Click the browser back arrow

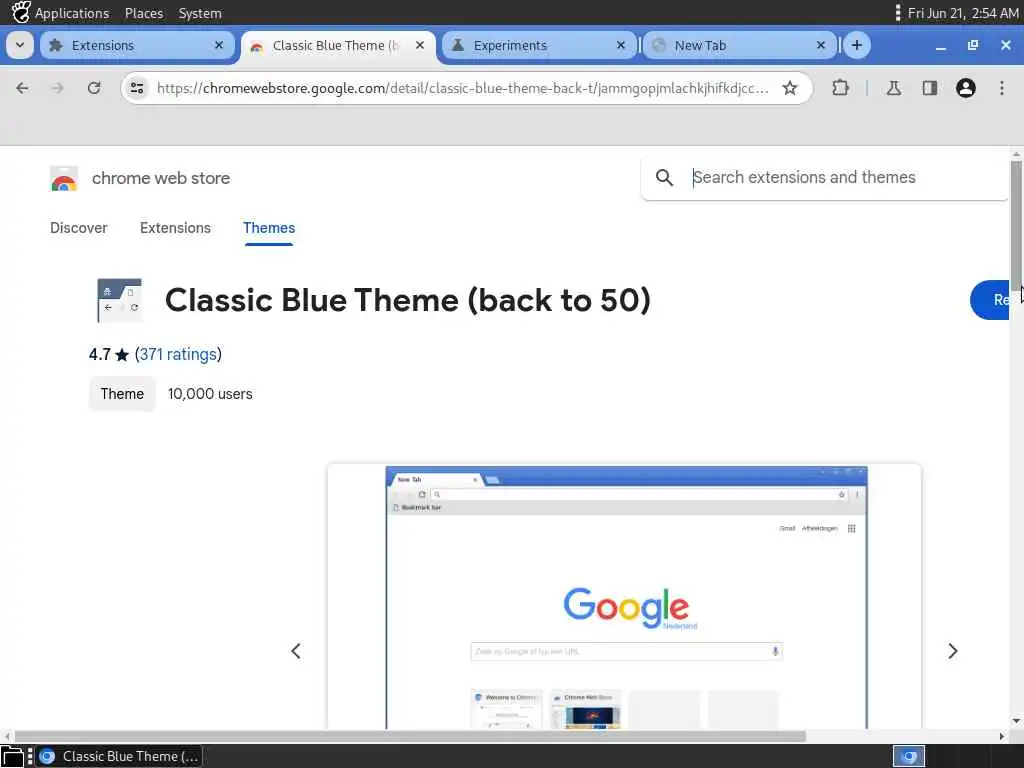tap(22, 88)
